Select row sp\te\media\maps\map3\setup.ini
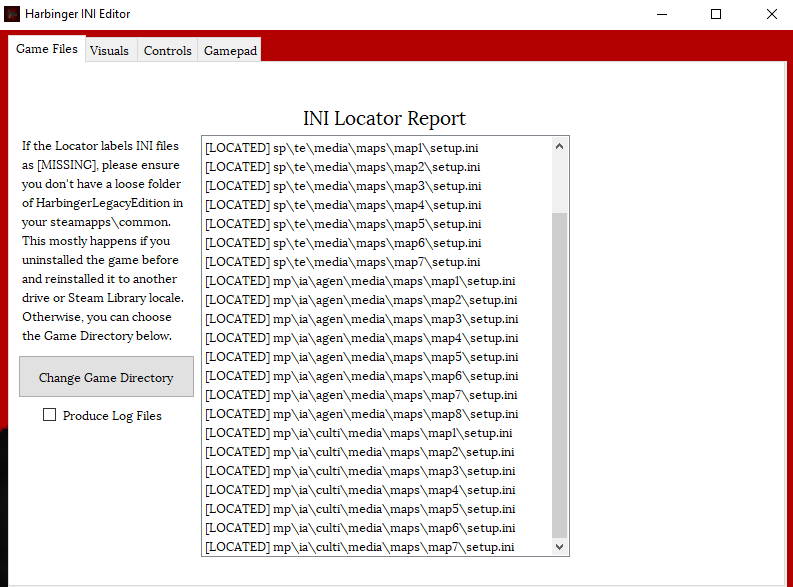Viewport: 793px width, 587px height. [x=377, y=186]
